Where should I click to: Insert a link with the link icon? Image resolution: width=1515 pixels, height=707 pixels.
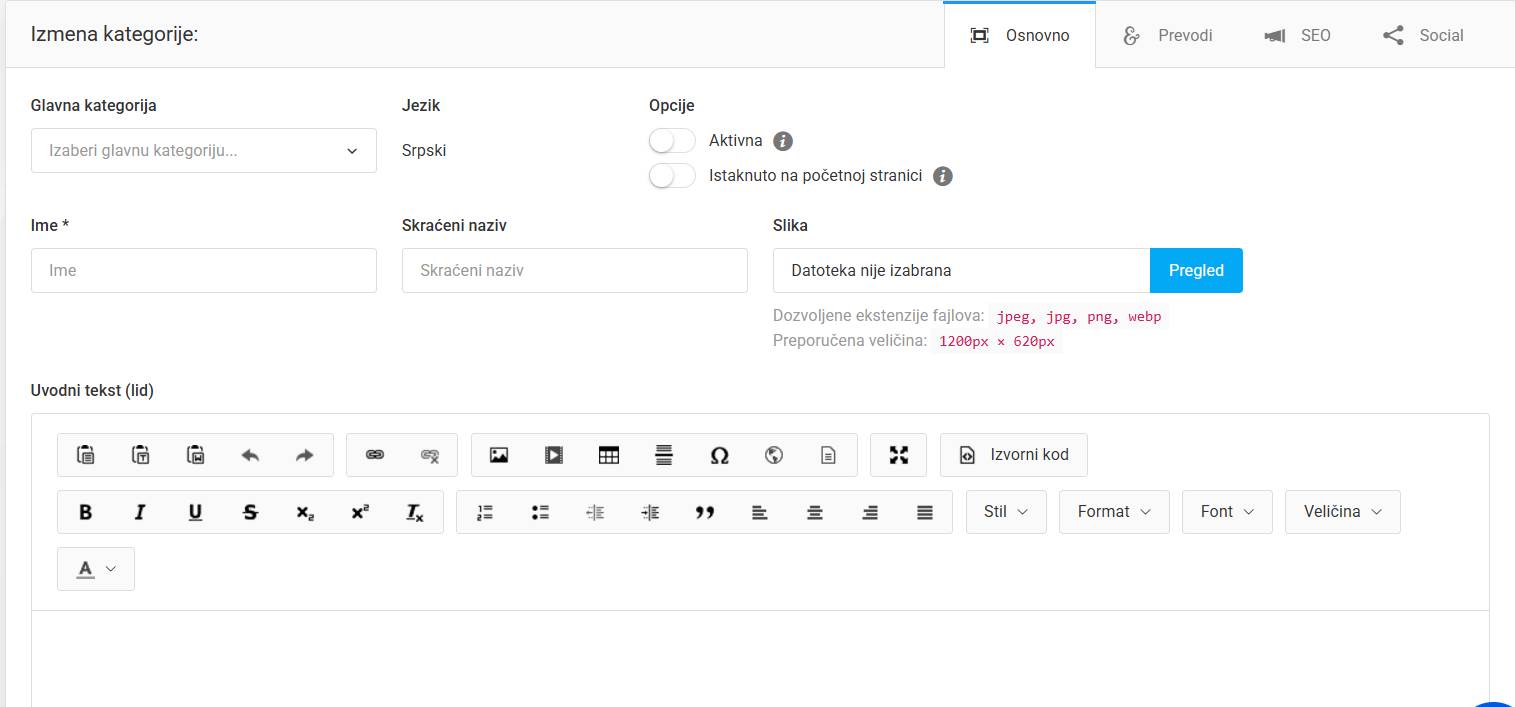[x=375, y=455]
